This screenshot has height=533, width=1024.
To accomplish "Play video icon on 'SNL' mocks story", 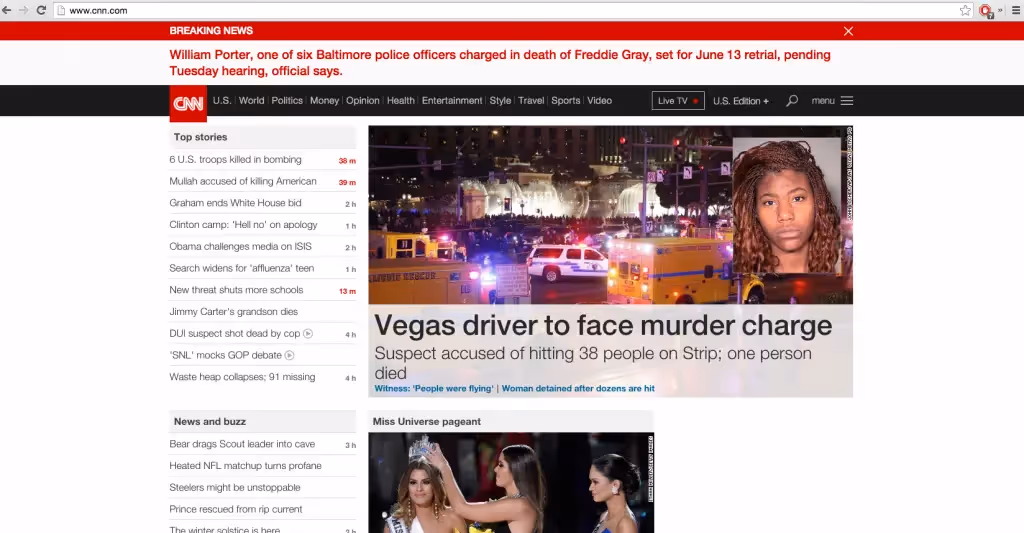I will point(289,355).
